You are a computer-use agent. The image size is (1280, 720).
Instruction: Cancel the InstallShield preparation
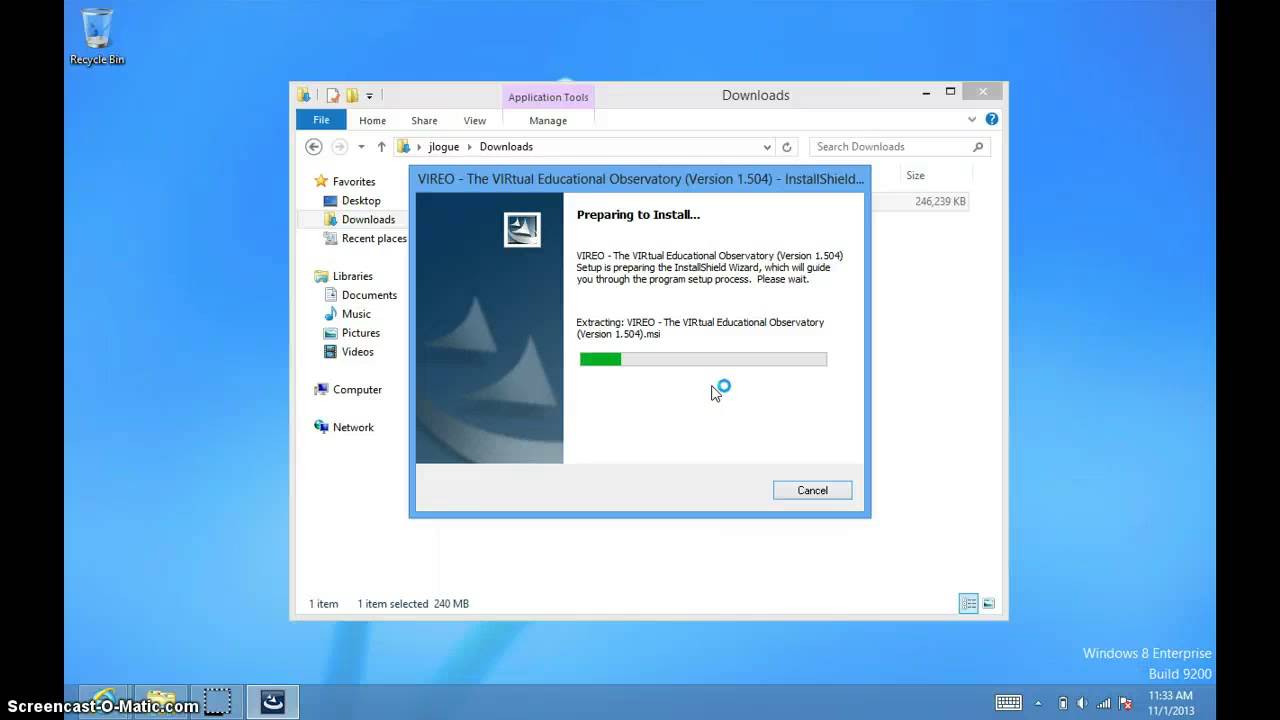[812, 491]
